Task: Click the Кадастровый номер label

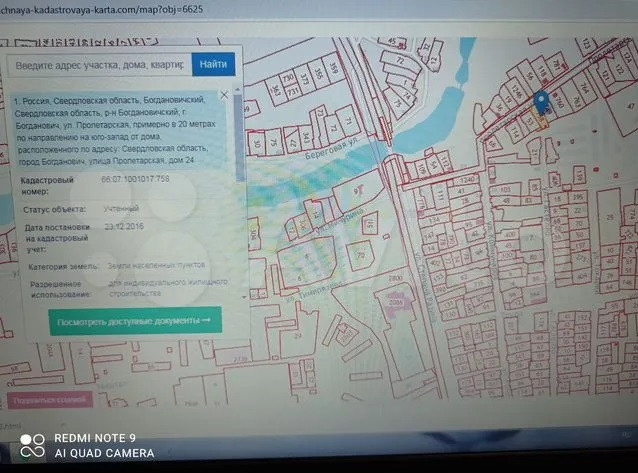Action: (x=47, y=185)
